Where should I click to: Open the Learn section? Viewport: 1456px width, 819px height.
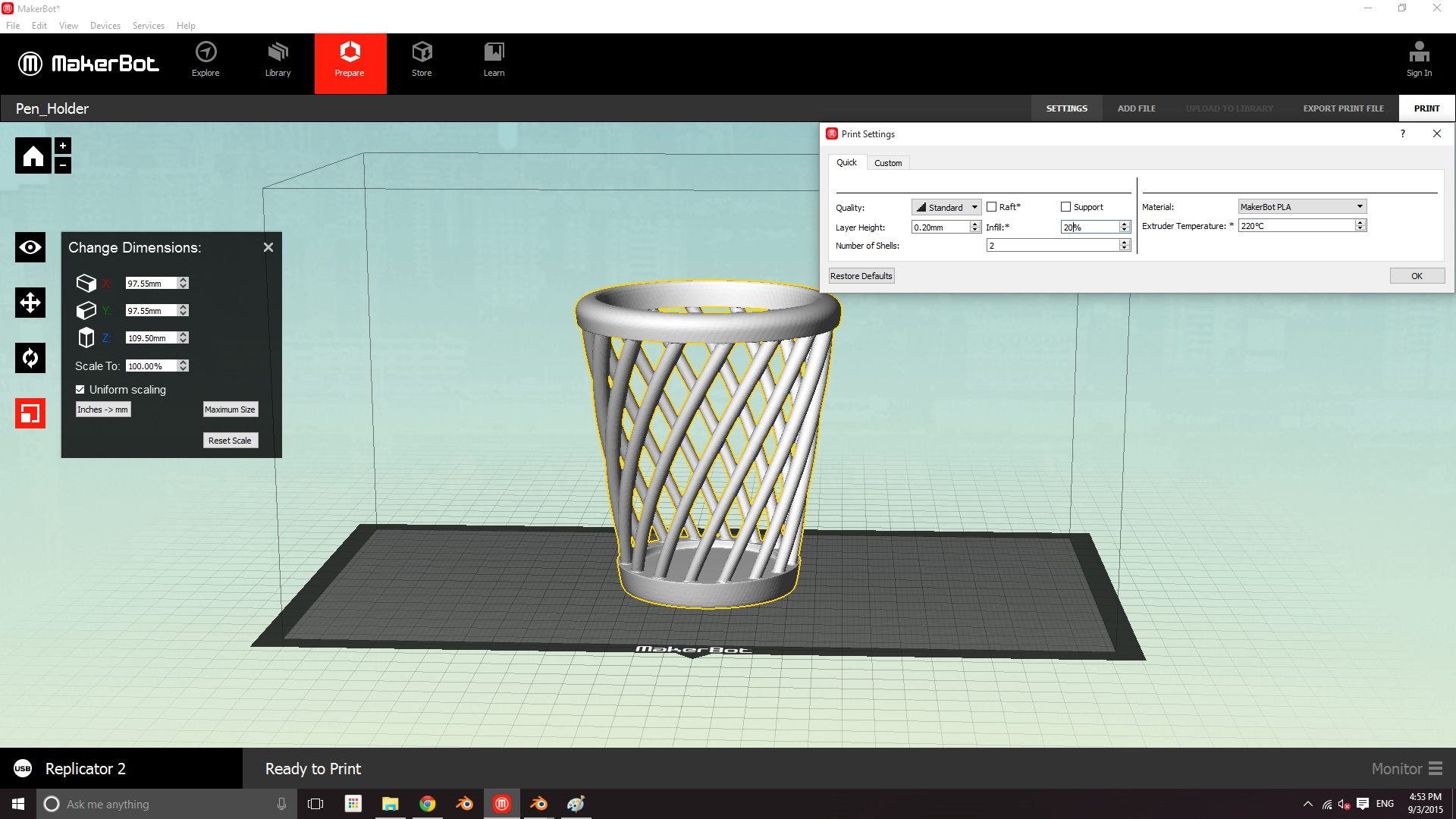pos(494,60)
